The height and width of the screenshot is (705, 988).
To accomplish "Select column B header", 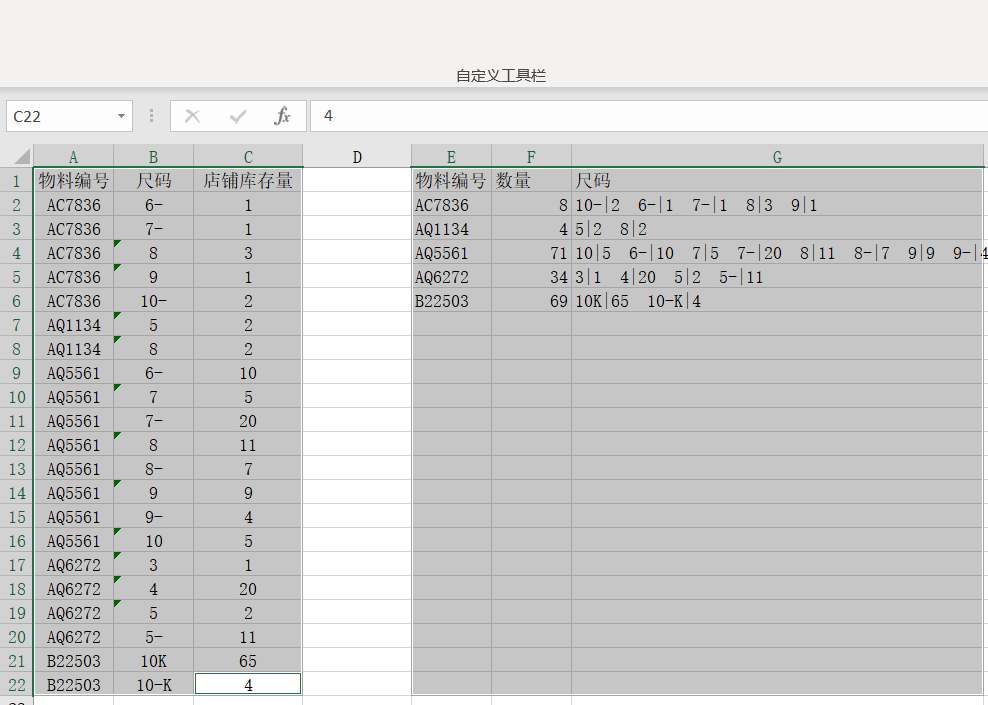I will tap(153, 157).
